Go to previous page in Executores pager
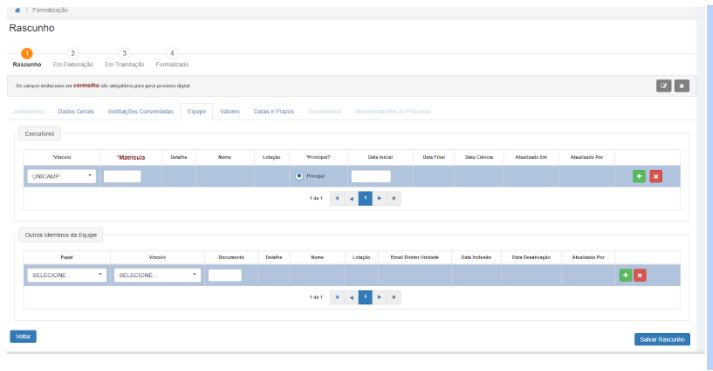713x371 pixels. [351, 198]
